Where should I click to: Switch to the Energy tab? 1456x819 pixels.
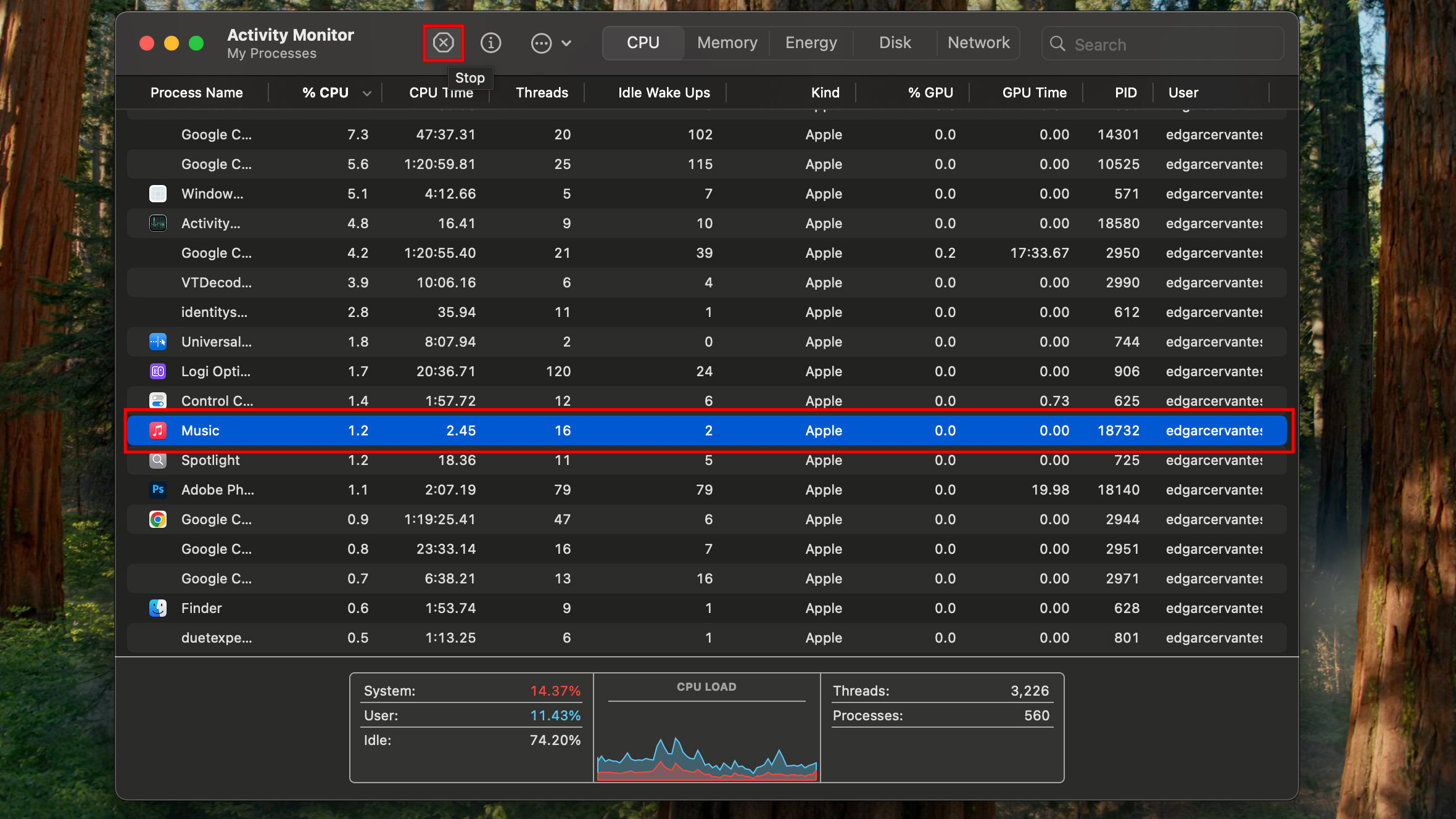[810, 43]
